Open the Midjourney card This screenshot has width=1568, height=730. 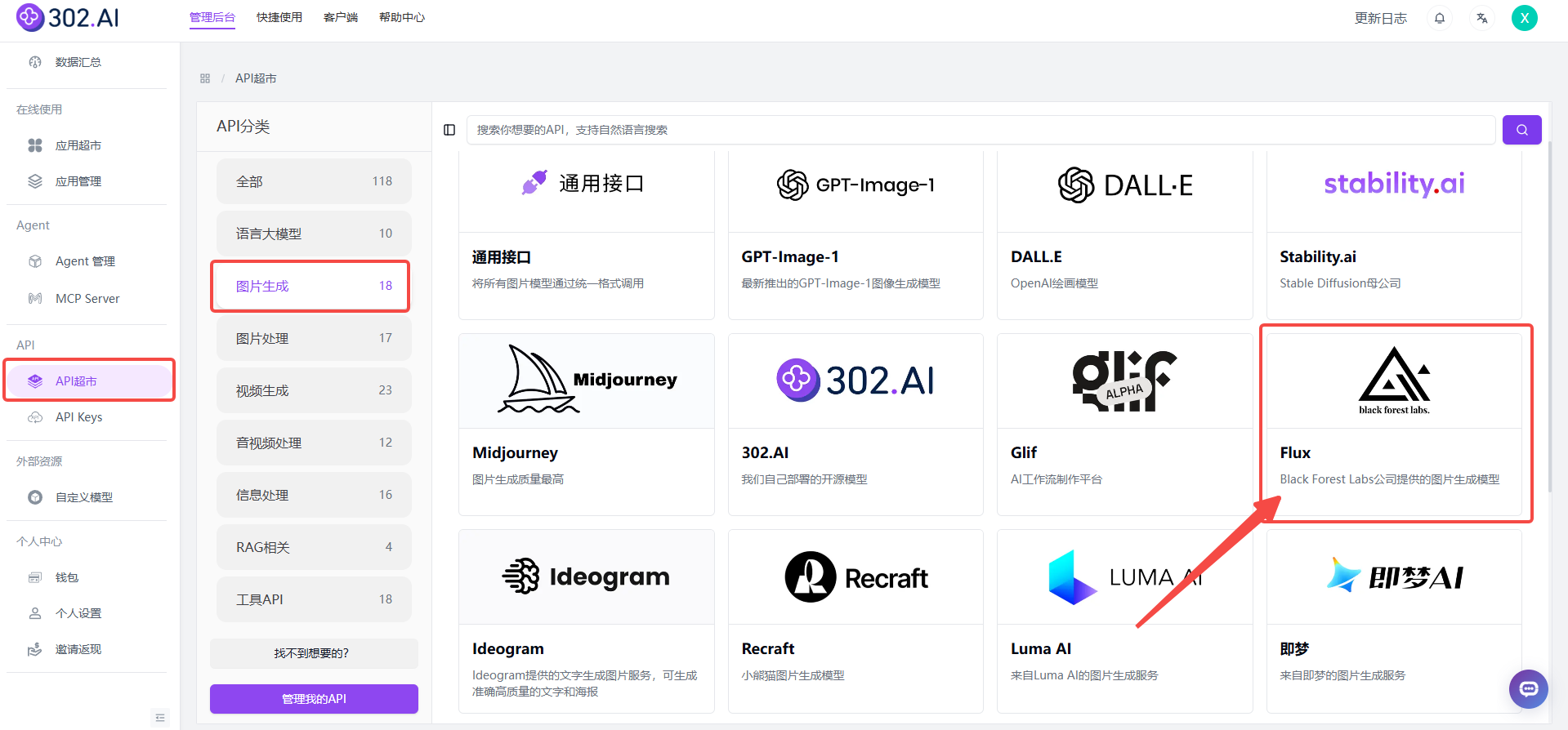tap(587, 425)
